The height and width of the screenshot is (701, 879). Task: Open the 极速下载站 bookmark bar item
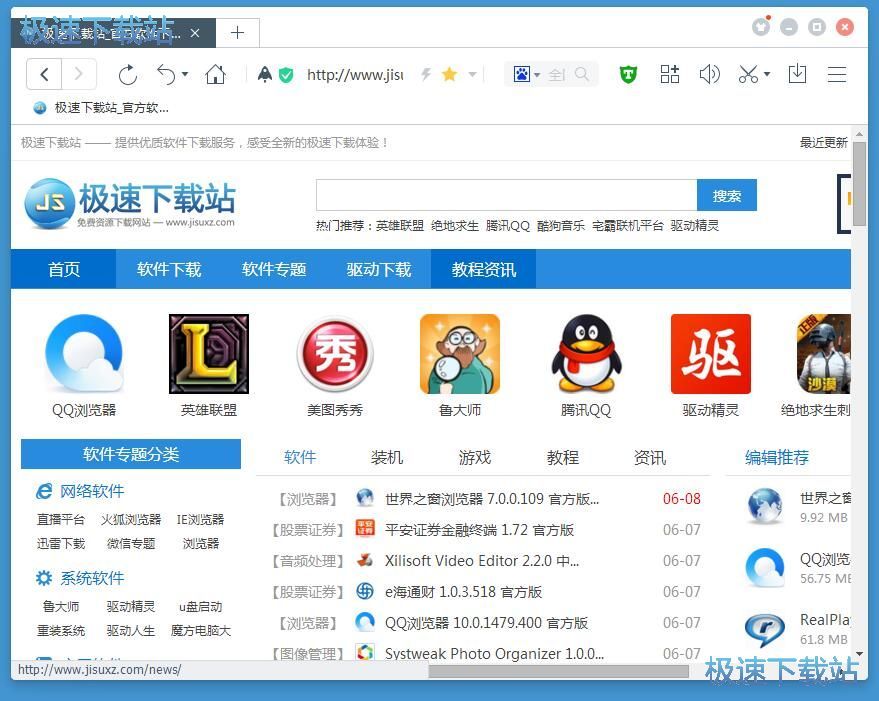pos(101,108)
